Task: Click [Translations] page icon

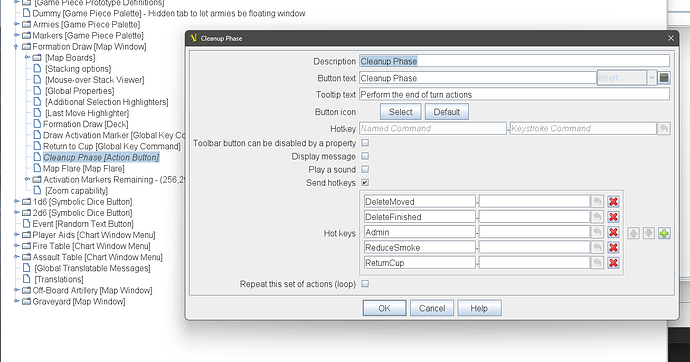Action: 26,279
